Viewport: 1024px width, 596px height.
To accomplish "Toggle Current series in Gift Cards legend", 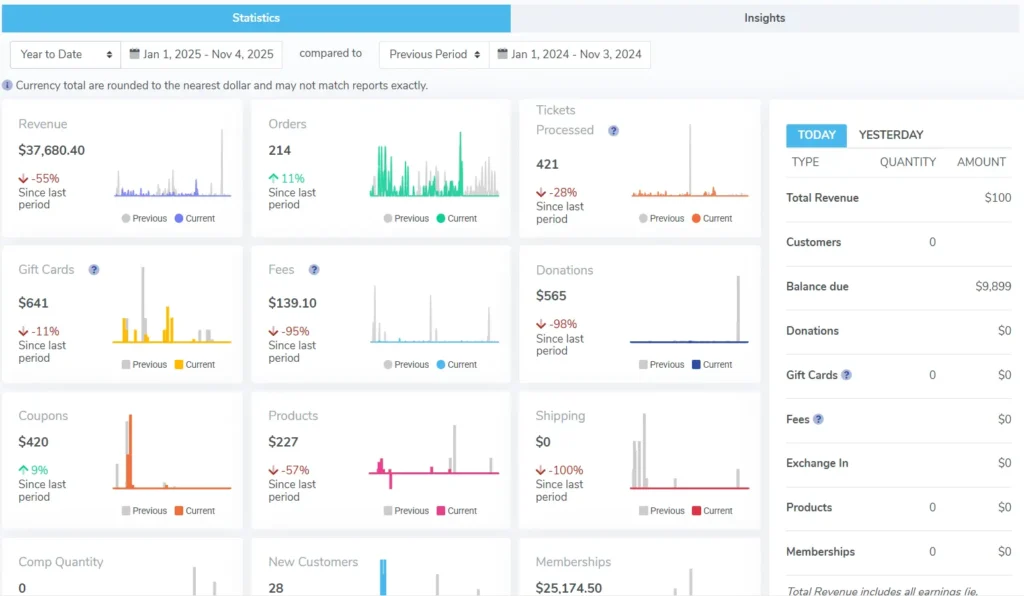I will [x=195, y=365].
